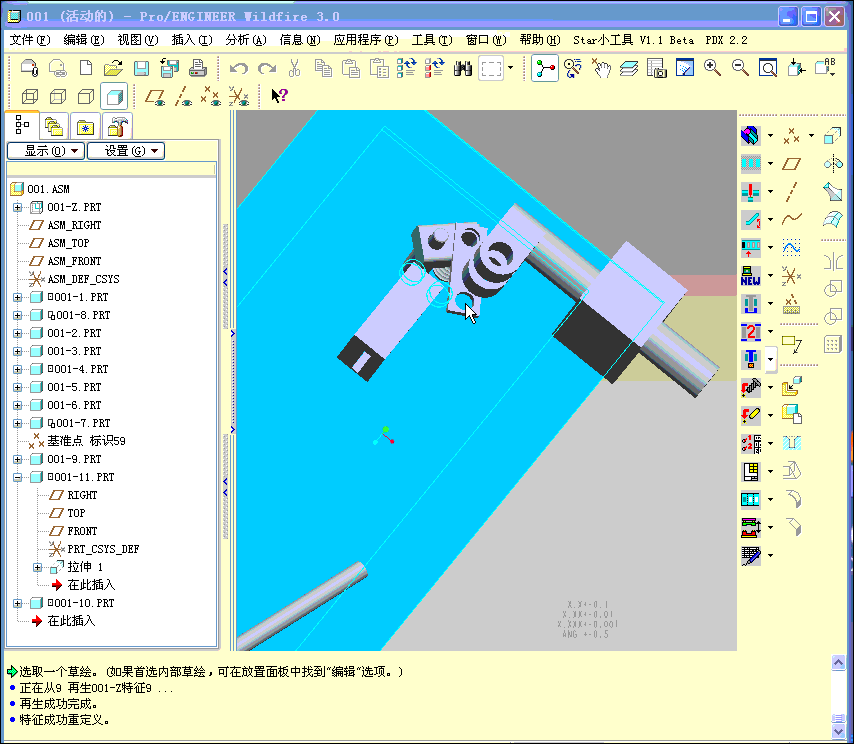Click the Cut scissors icon
This screenshot has height=744, width=854.
295,68
